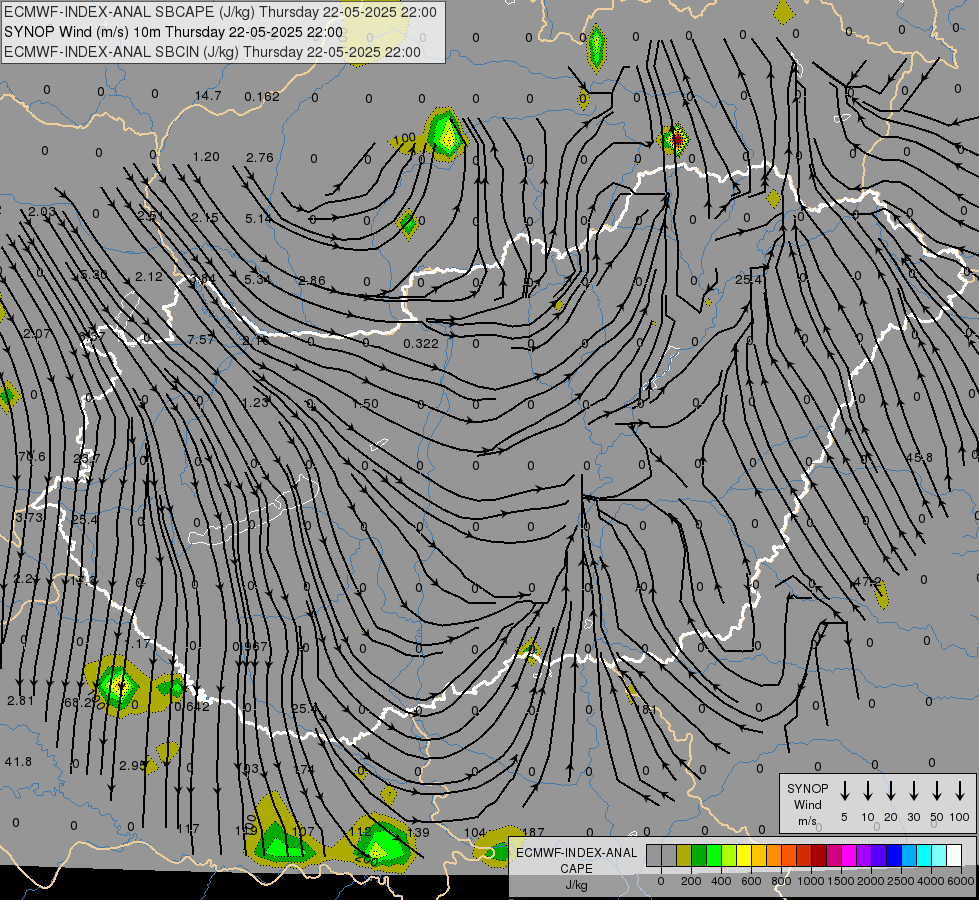
Task: Select the pure blue CAPE legend swatch
Action: [x=893, y=856]
